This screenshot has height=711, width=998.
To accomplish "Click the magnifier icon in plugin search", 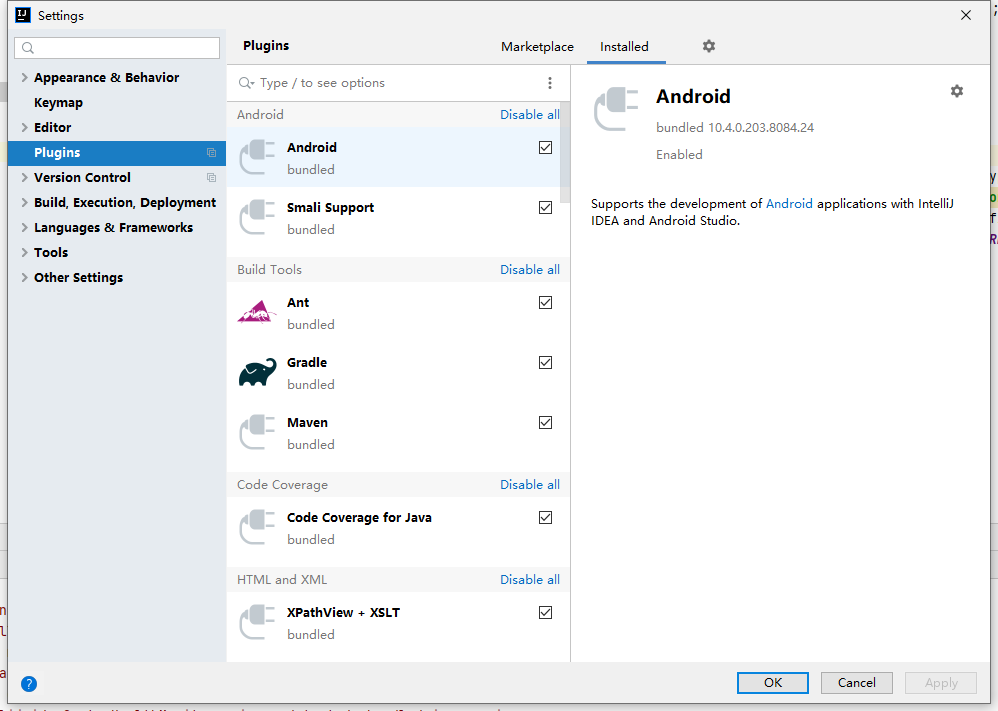I will coord(246,83).
